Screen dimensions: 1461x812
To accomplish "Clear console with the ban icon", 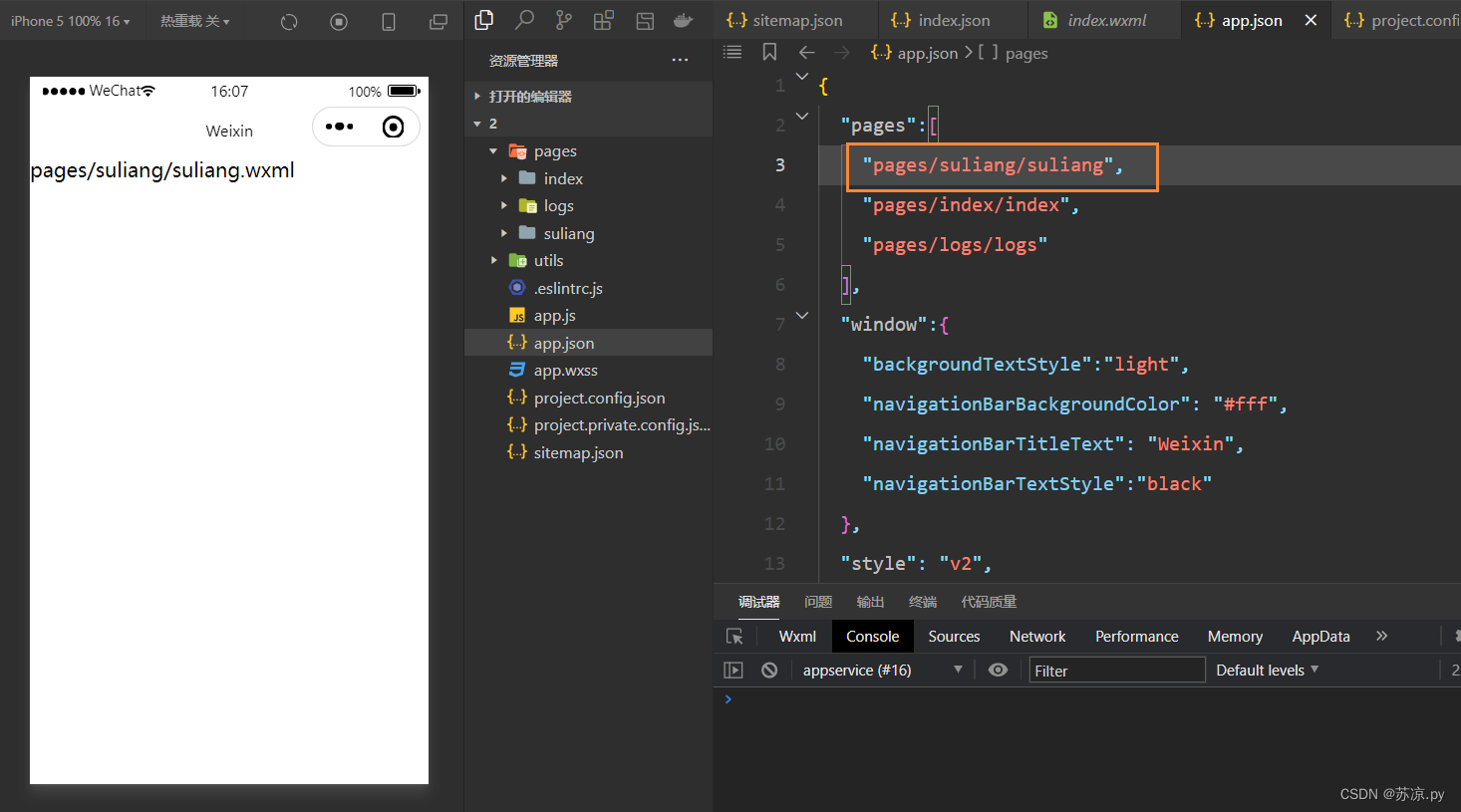I will 769,671.
